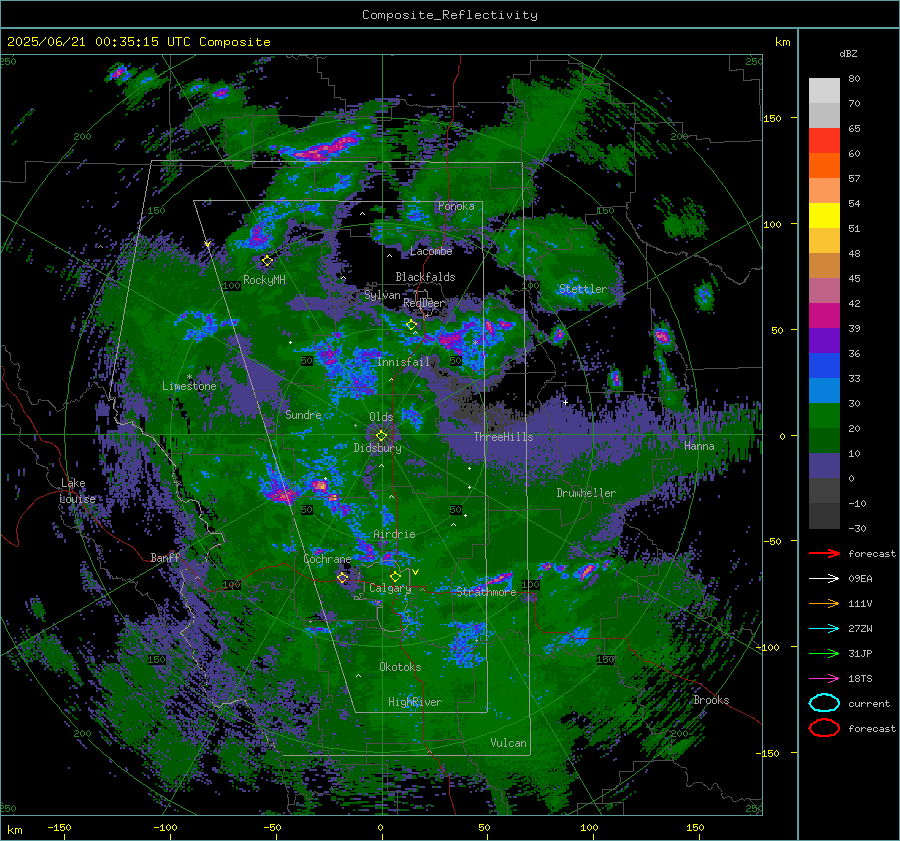Click the Blackfalds label
Image resolution: width=900 pixels, height=841 pixels.
coord(425,277)
